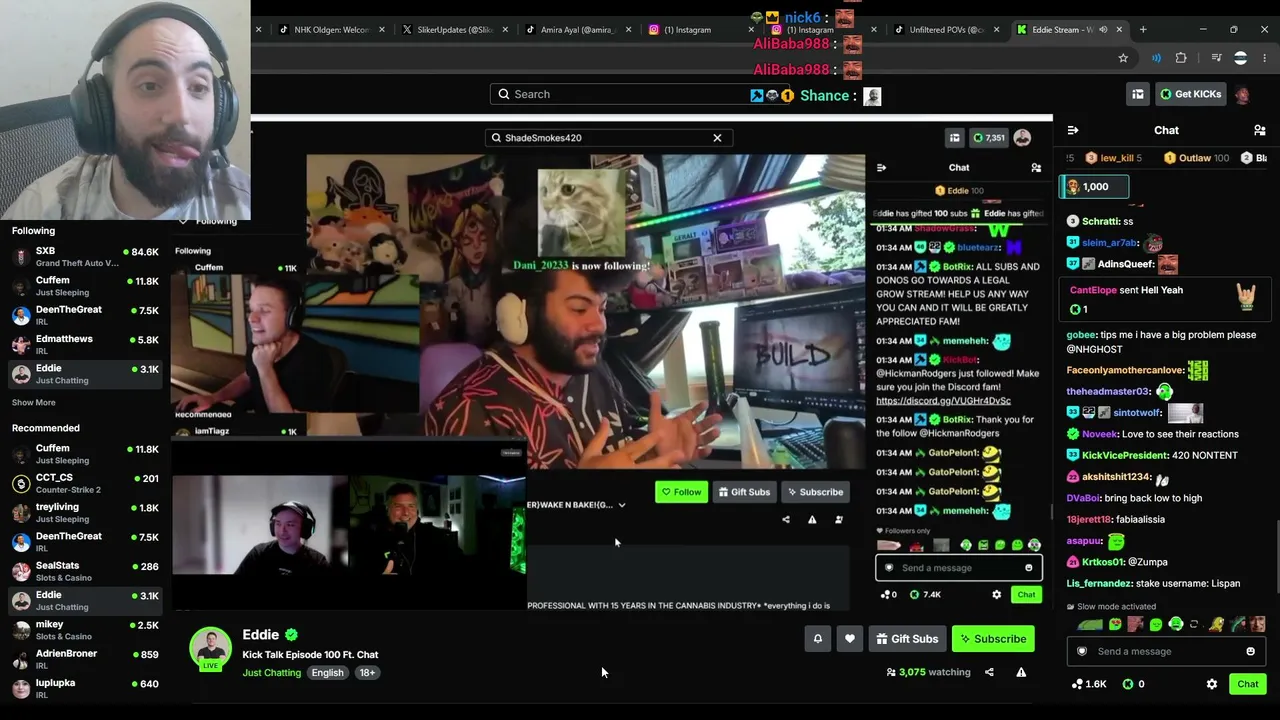
Task: Collapse the main chat panel using the arrow icon
Action: coord(1073,130)
